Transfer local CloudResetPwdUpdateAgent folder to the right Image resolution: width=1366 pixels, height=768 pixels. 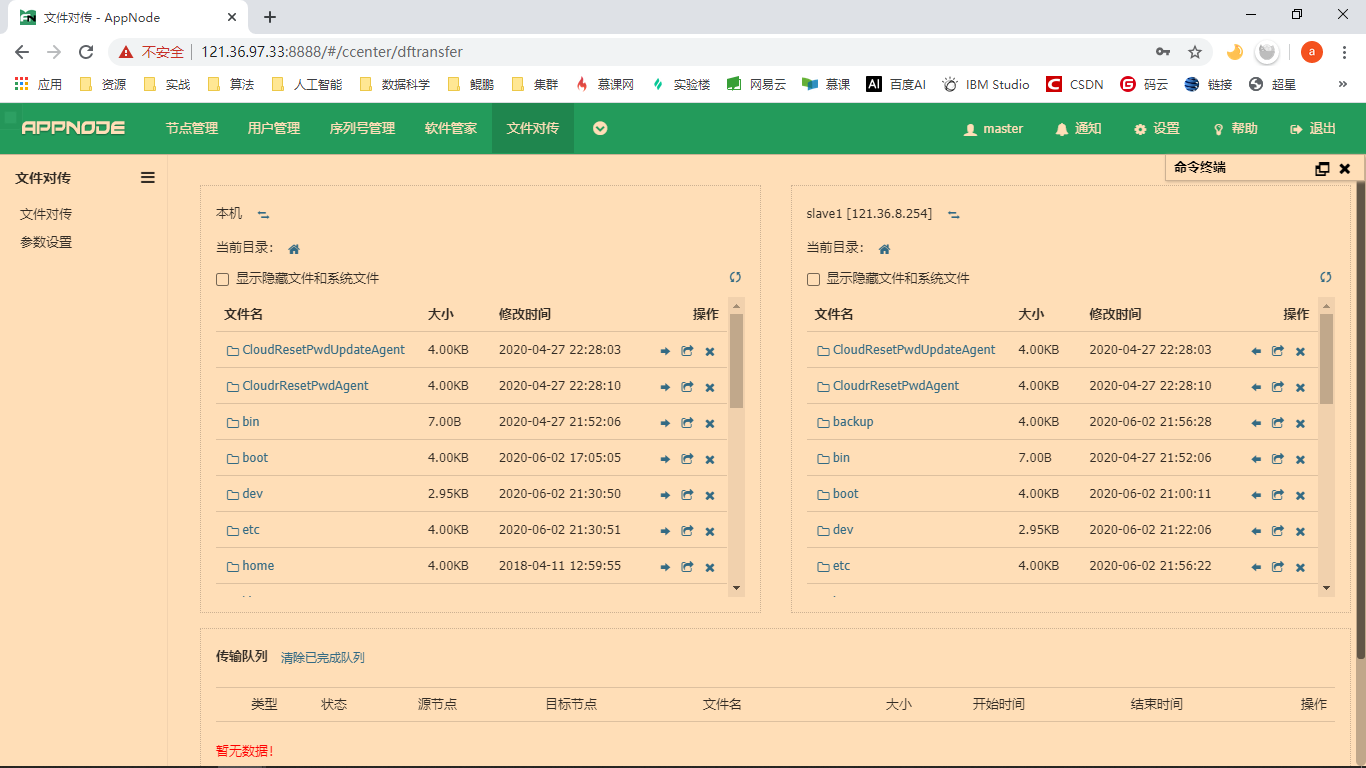click(x=665, y=351)
